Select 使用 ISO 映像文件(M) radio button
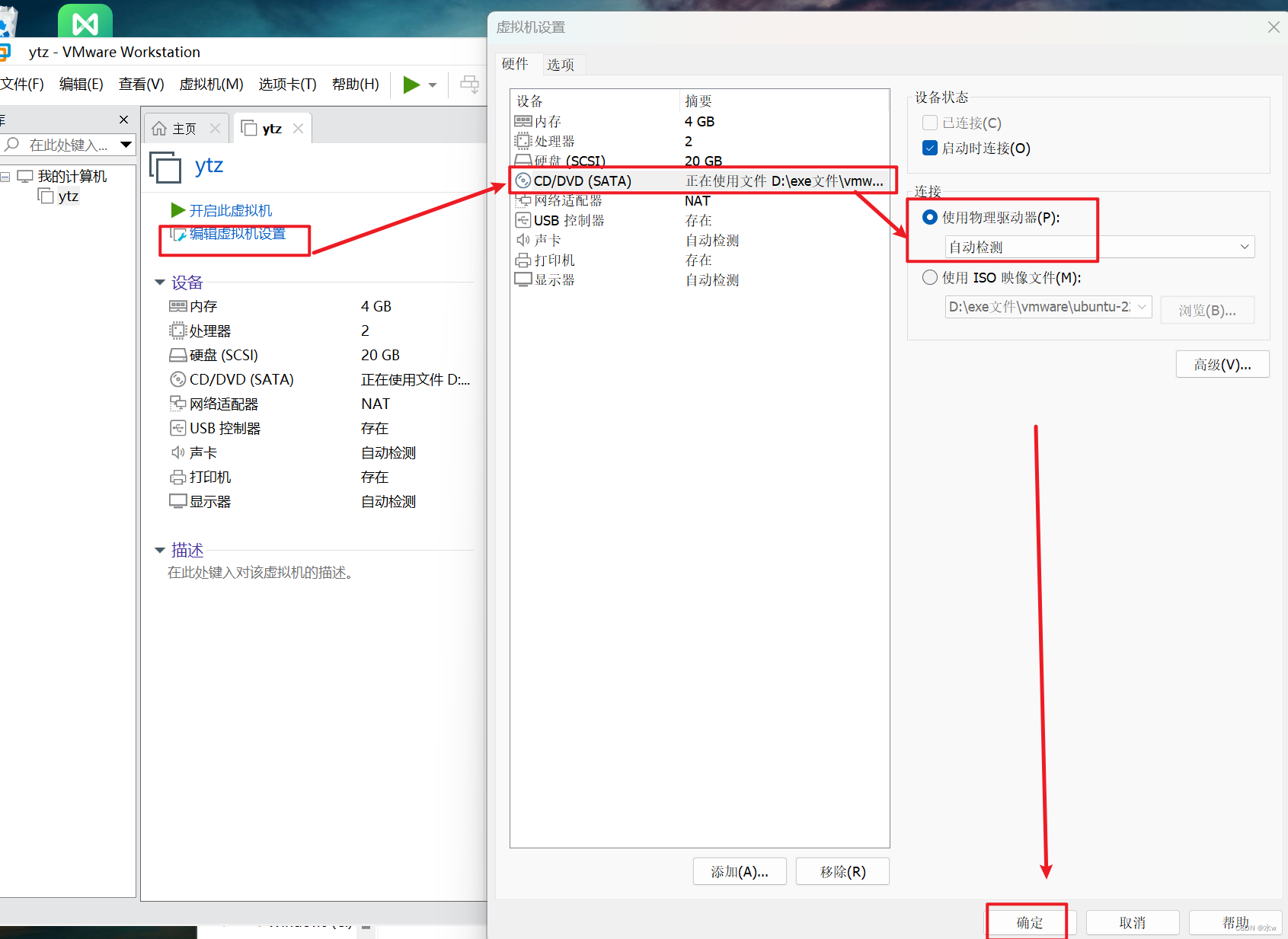The image size is (1288, 939). [930, 277]
